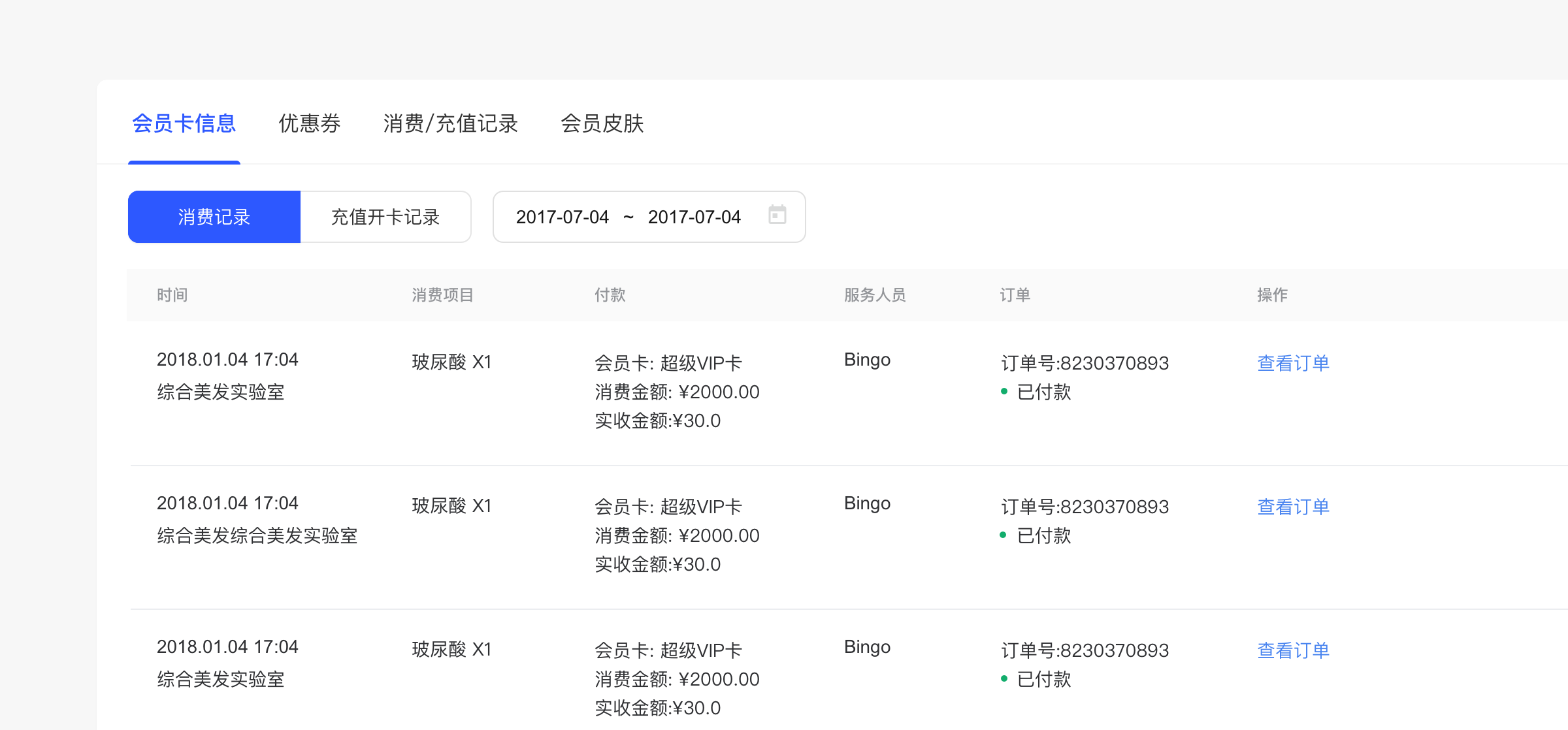The image size is (1568, 730).
Task: Select the 会员皮肤 tab
Action: coord(602,123)
